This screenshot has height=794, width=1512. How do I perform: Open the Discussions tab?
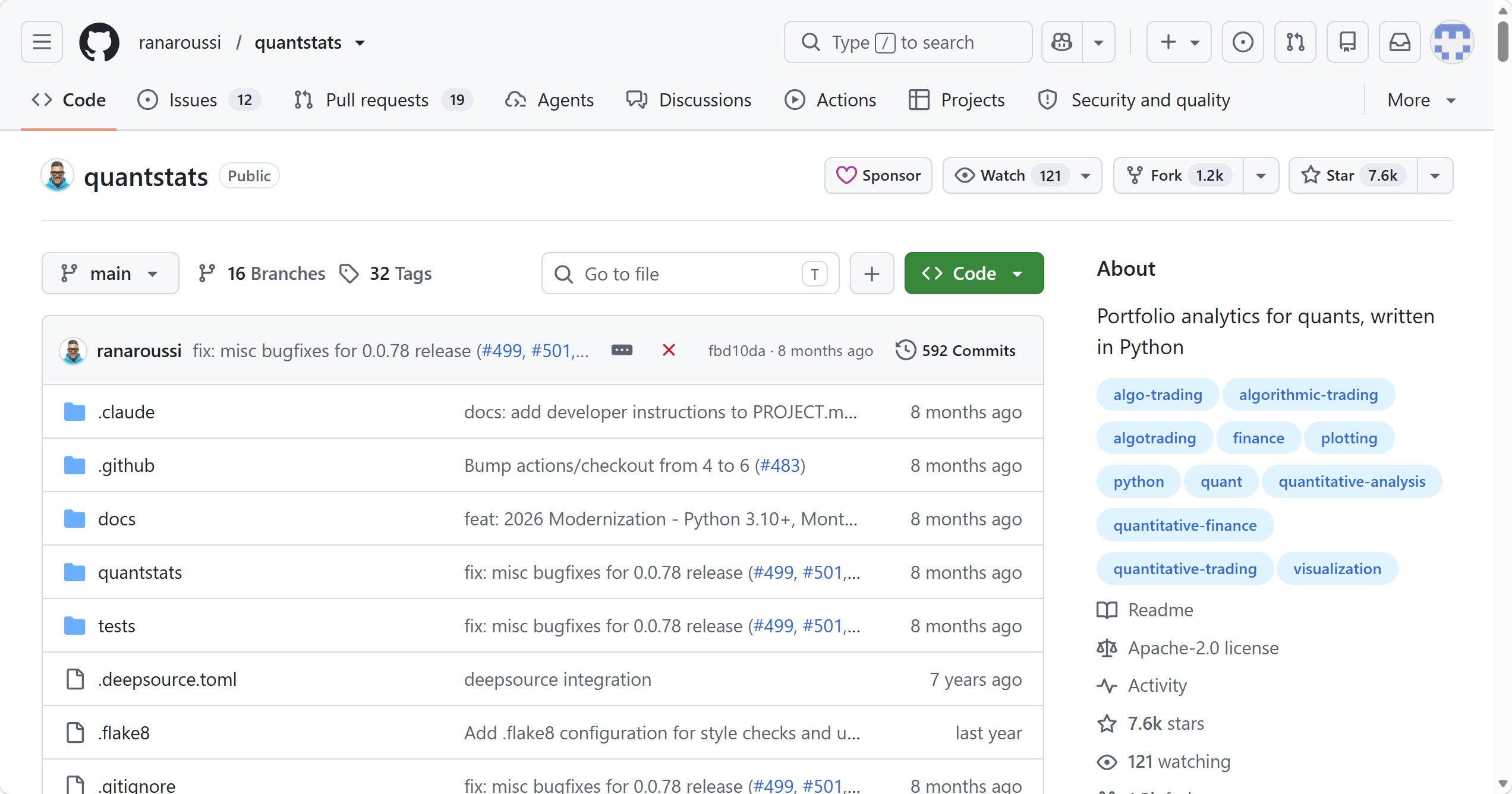pyautogui.click(x=688, y=100)
